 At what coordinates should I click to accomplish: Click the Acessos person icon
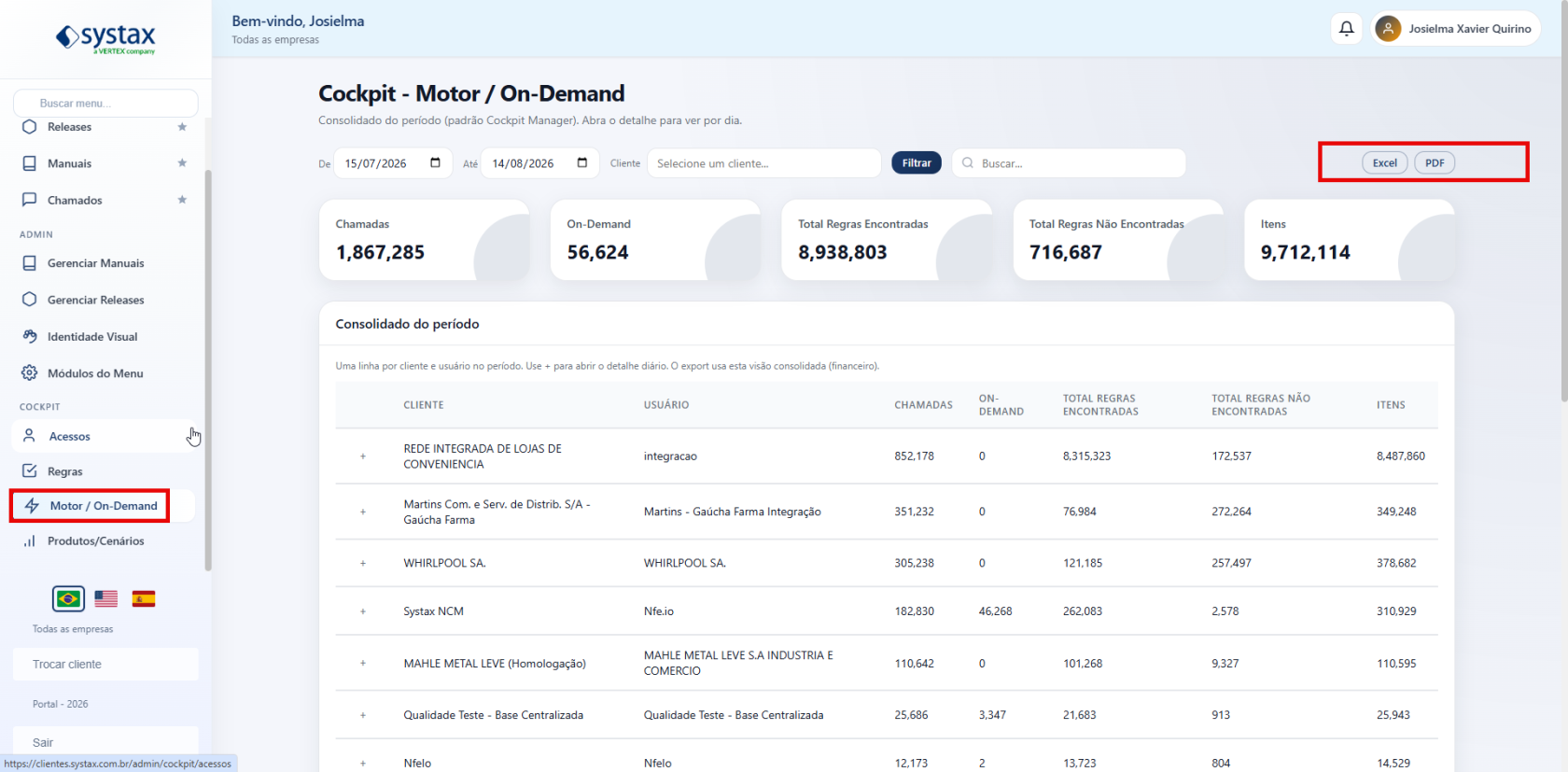tap(30, 436)
